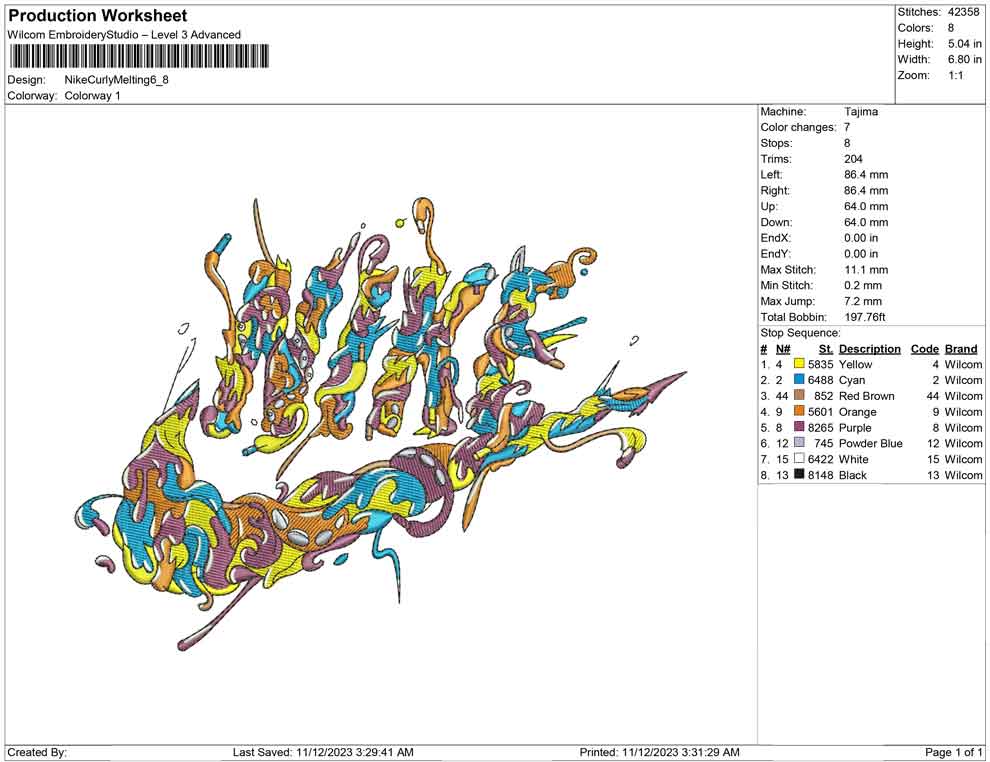Screen dimensions: 990x762
Task: Click the 'St.' column header
Action: (x=826, y=348)
